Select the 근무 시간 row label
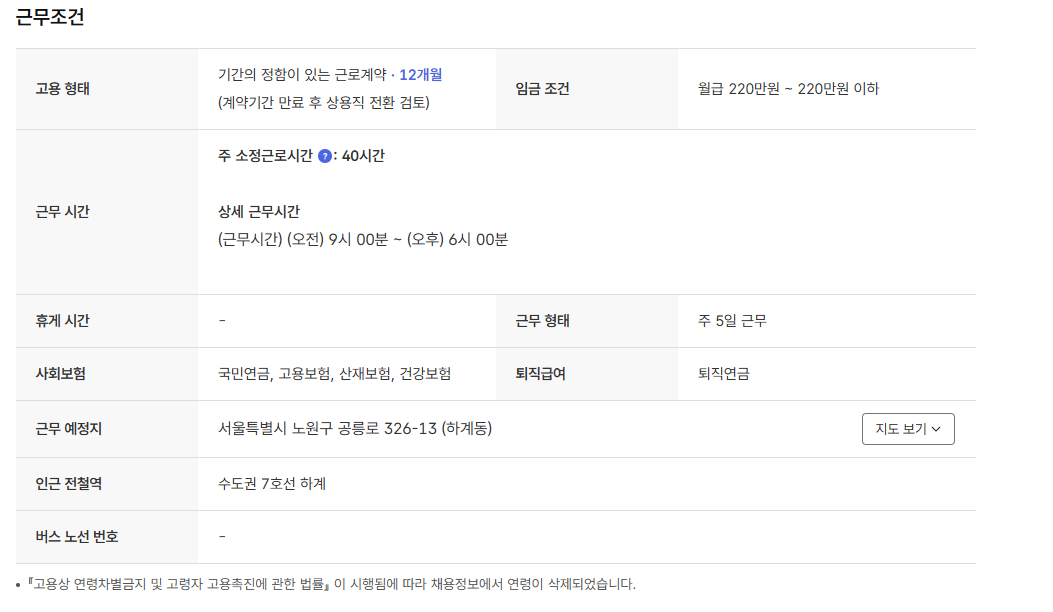Viewport: 1053px width, 612px height. pyautogui.click(x=62, y=212)
